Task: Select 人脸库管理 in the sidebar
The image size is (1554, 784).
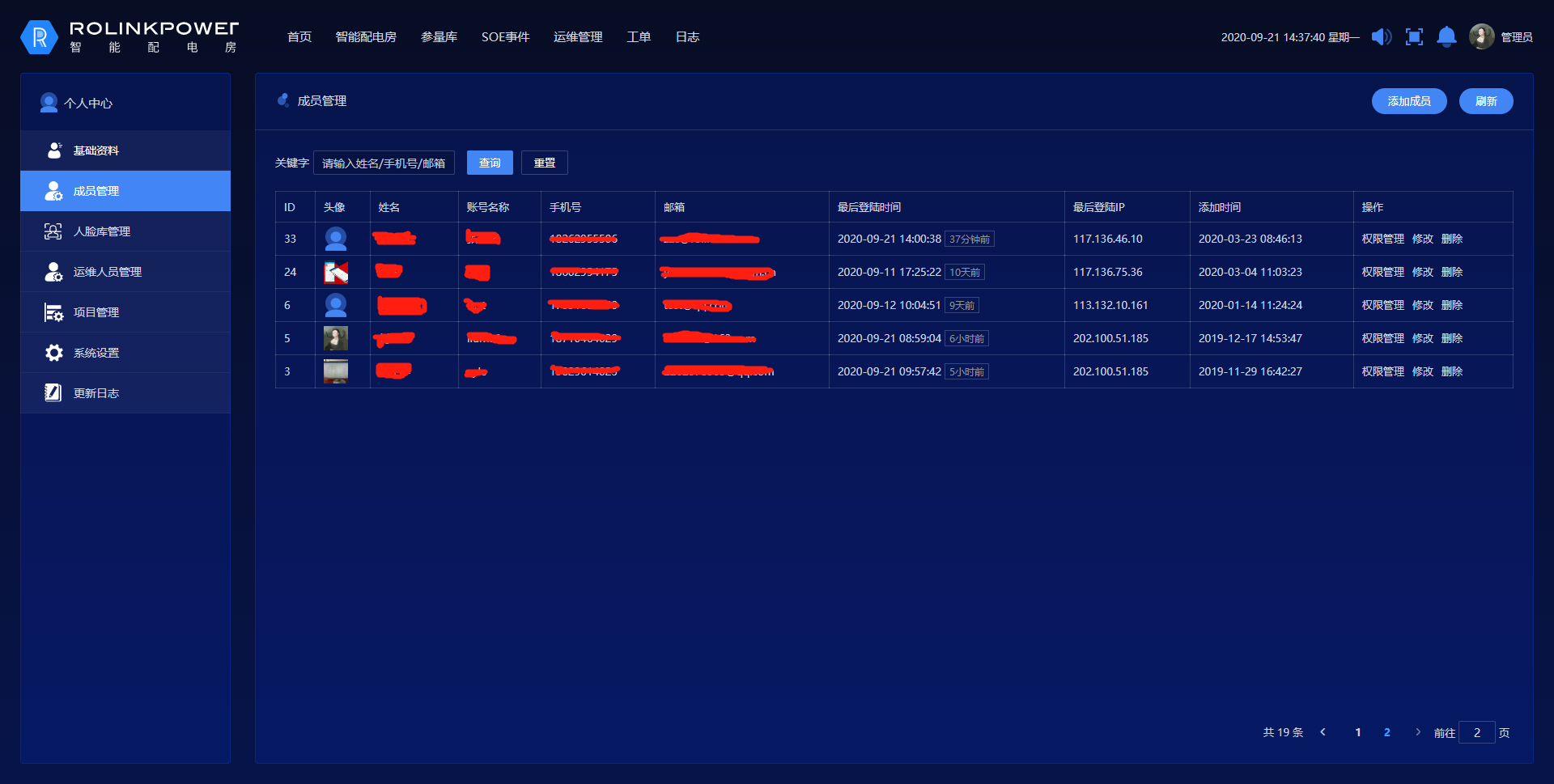Action: pos(125,231)
